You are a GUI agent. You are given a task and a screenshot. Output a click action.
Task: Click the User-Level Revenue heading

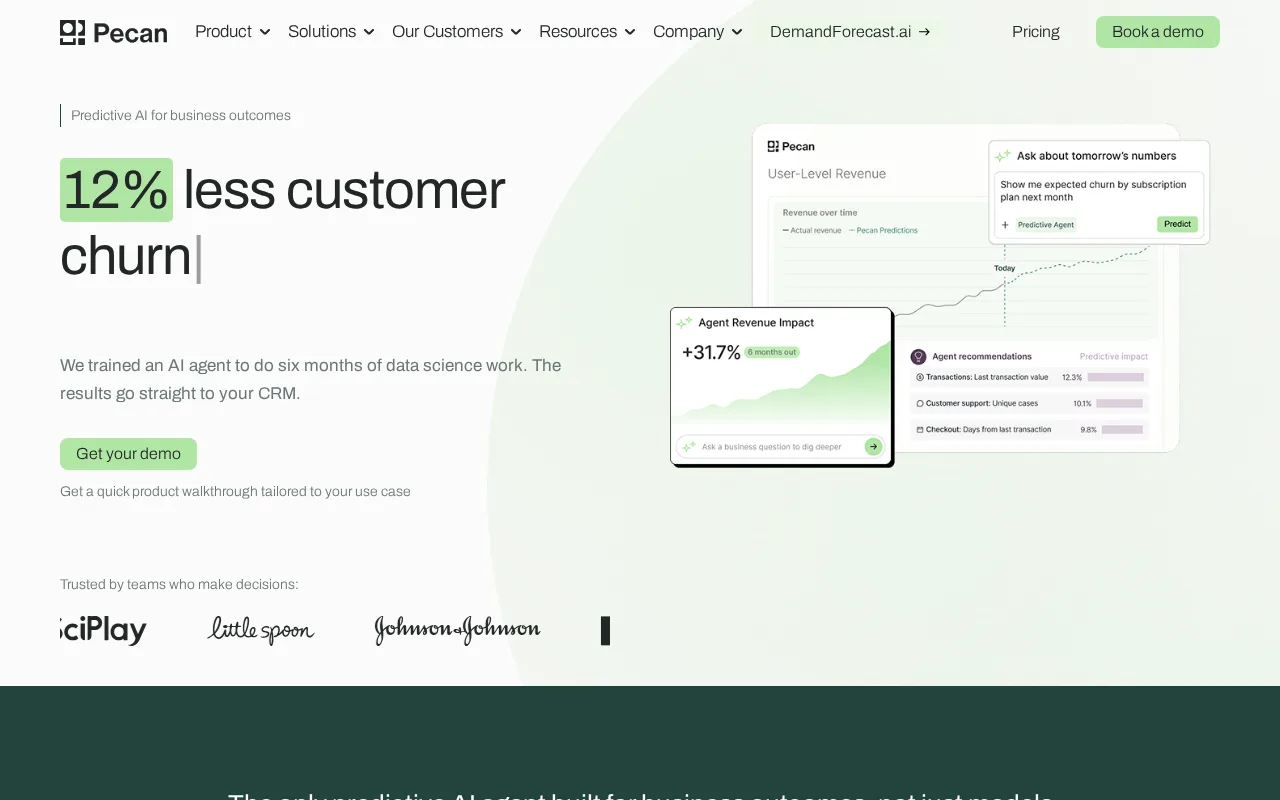pyautogui.click(x=827, y=174)
